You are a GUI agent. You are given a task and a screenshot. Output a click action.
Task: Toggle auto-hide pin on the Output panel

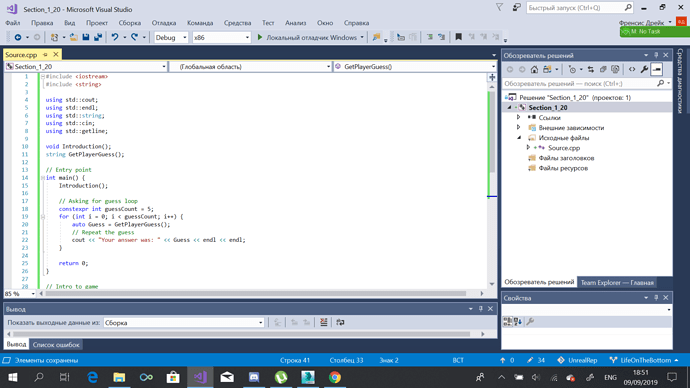[x=481, y=309]
